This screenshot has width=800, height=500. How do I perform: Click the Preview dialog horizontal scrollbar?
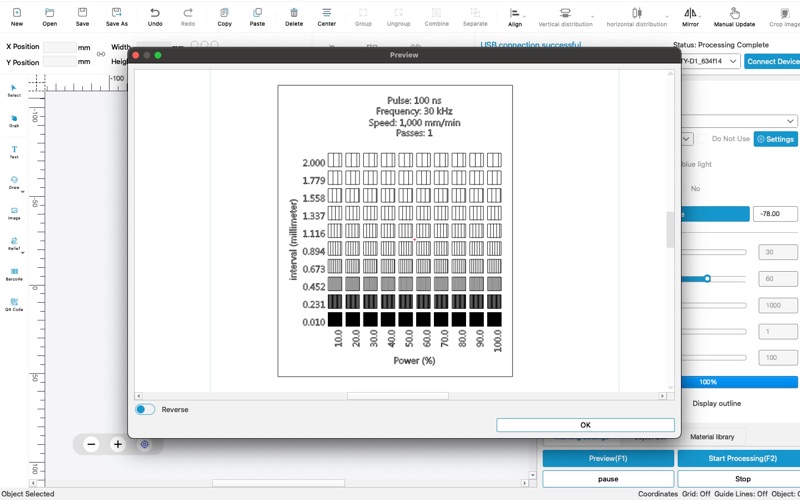coord(398,396)
